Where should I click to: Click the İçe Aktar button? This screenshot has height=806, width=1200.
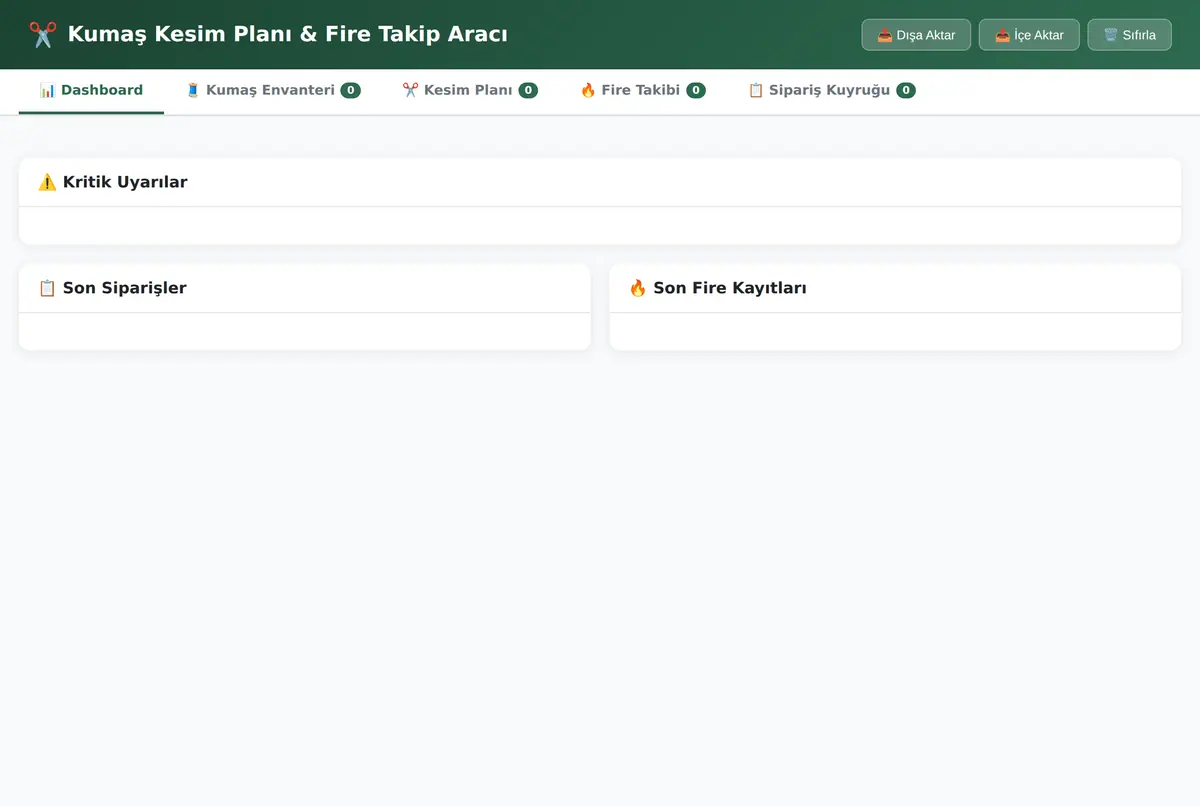tap(1029, 35)
